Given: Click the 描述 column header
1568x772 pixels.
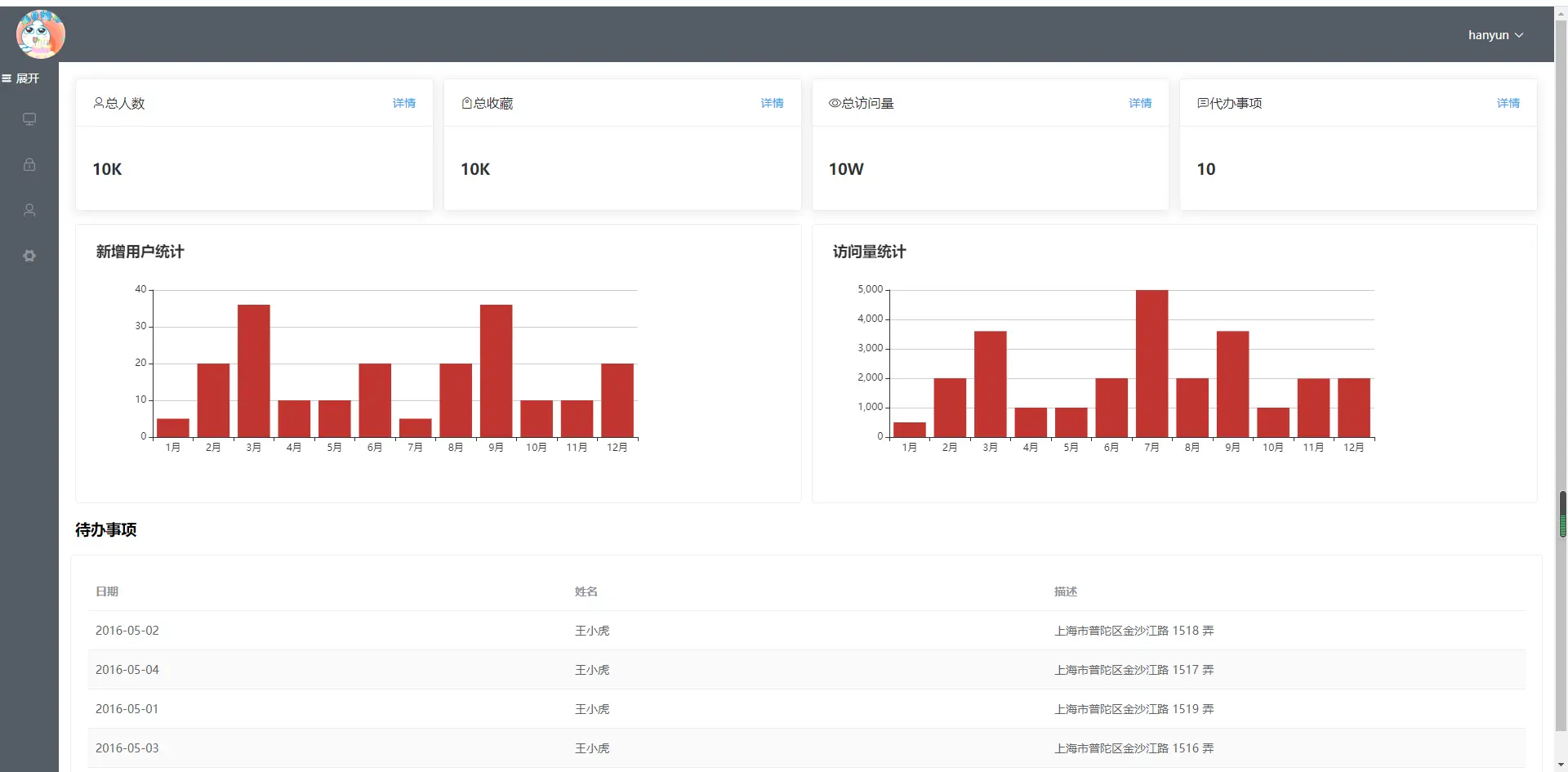Looking at the screenshot, I should click(1066, 591).
